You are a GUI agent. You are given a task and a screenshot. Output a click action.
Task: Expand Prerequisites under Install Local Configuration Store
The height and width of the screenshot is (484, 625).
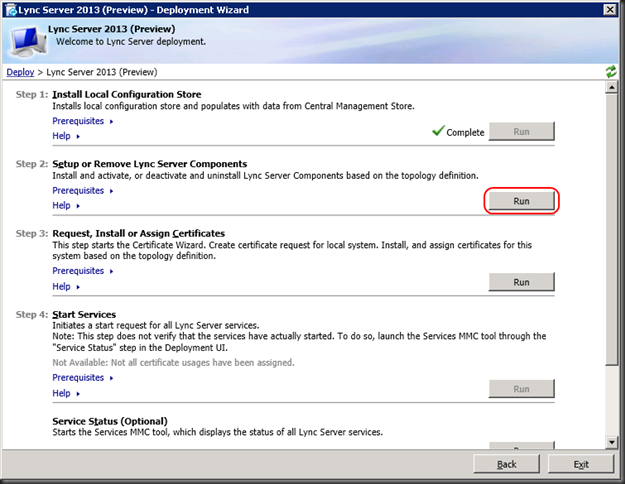[x=83, y=121]
